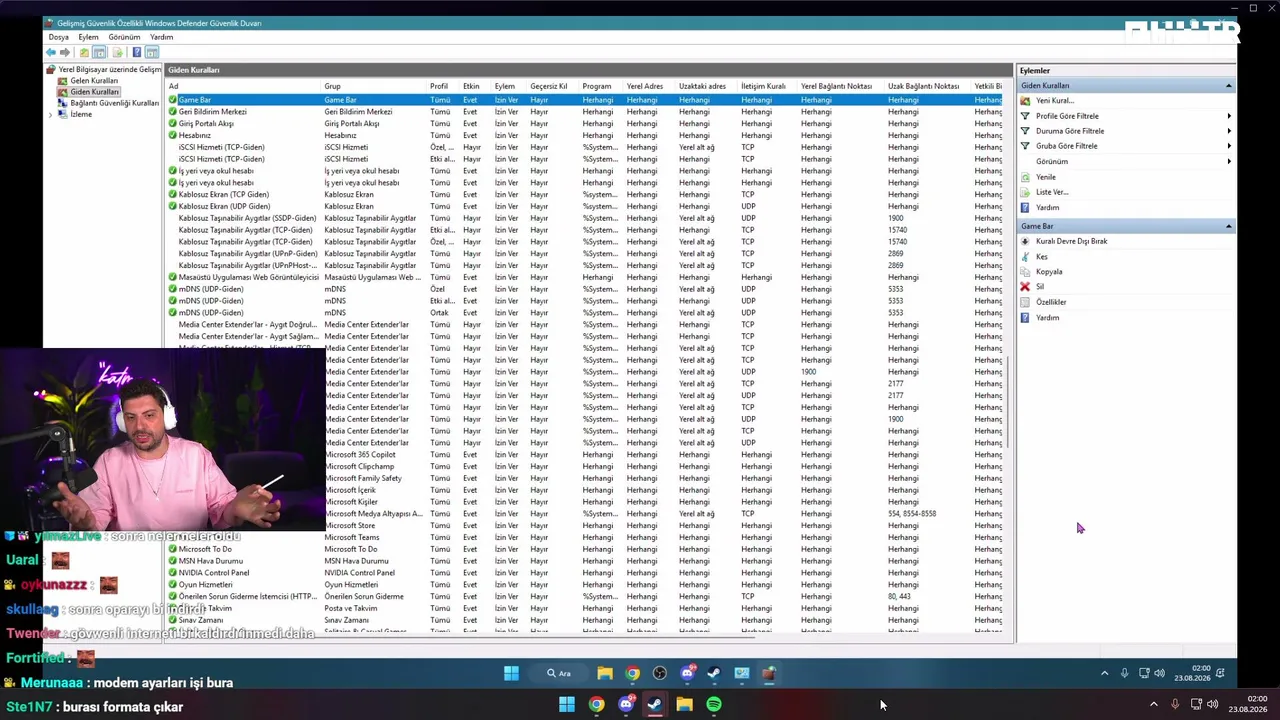
Task: Show hidden icons in the bottom system tray
Action: [x=1153, y=705]
